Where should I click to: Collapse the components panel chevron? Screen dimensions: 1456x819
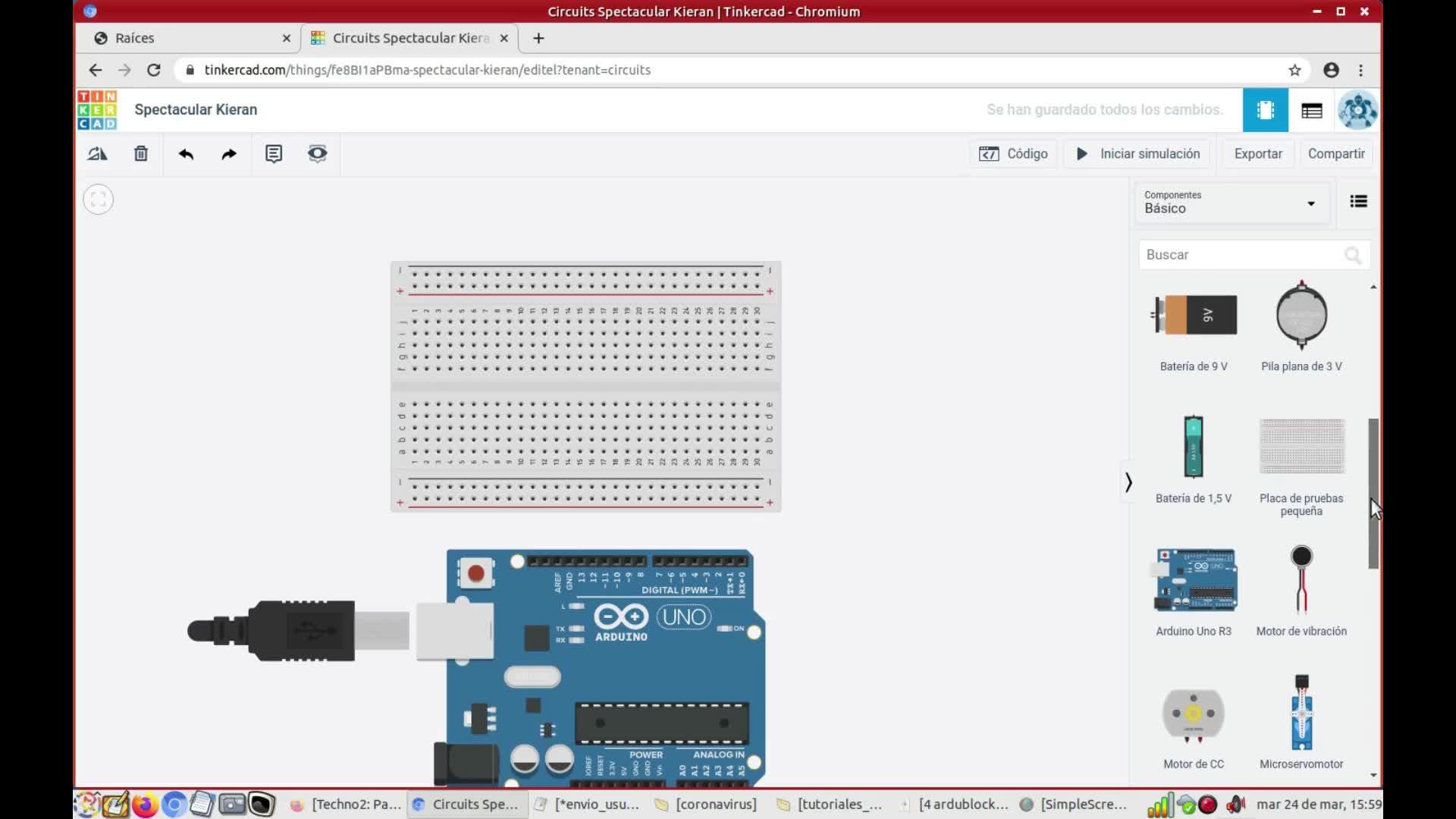1128,482
